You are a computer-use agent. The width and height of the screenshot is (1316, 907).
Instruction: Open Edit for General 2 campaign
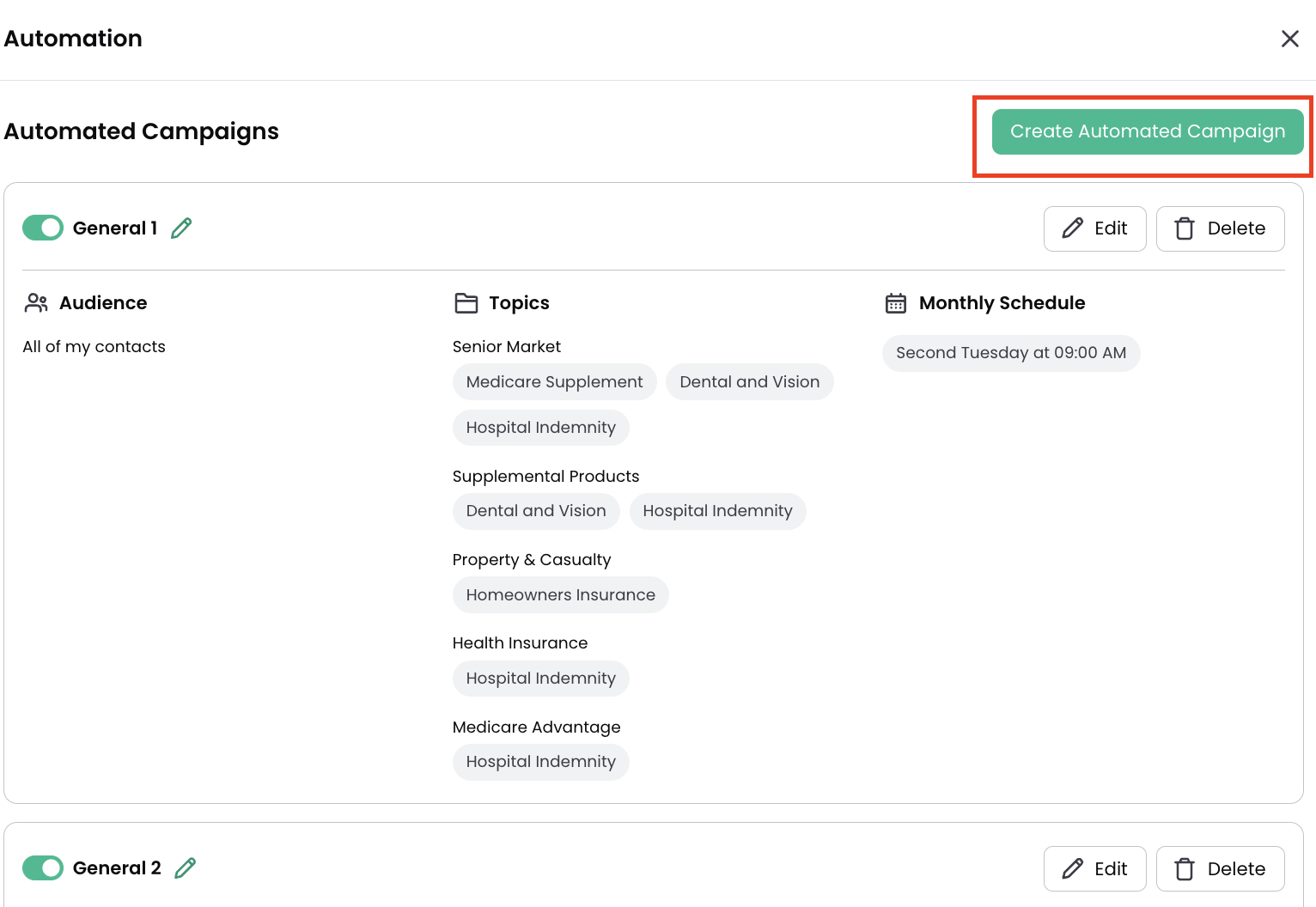click(1094, 868)
